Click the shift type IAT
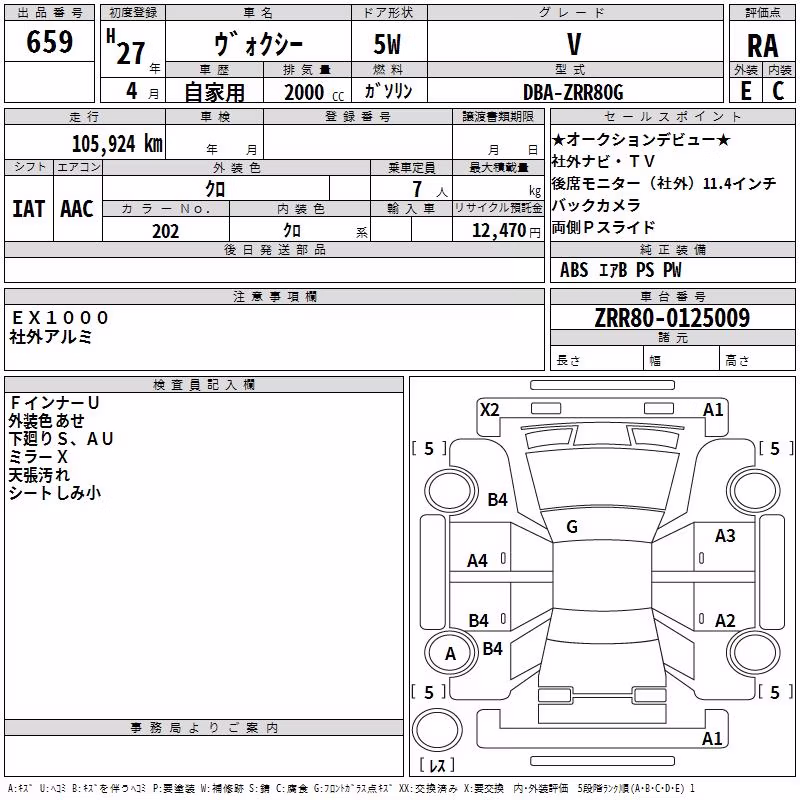This screenshot has width=800, height=800. [x=29, y=209]
